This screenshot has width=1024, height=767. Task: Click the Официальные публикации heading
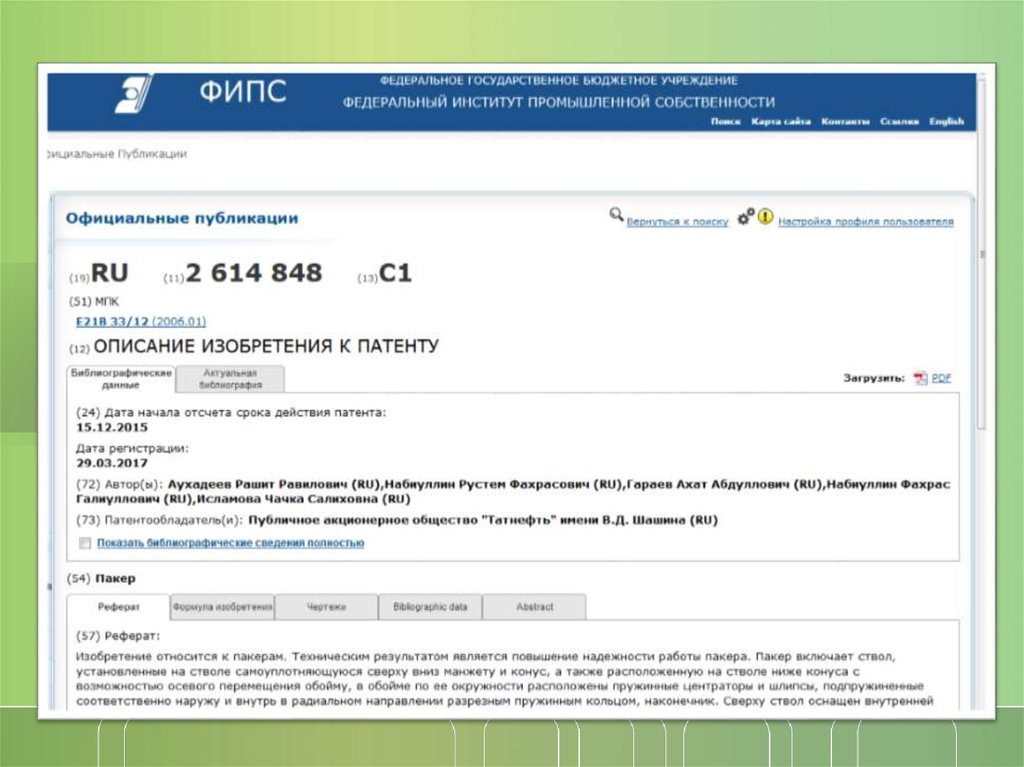tap(182, 218)
